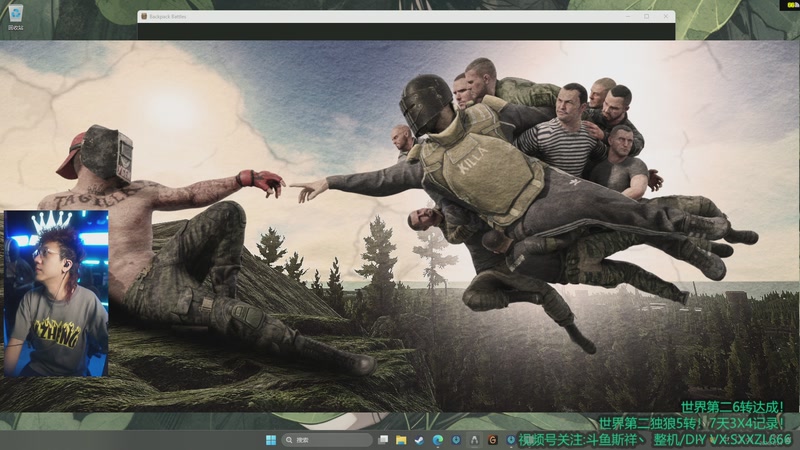Open the G logo app on taskbar

[492, 440]
